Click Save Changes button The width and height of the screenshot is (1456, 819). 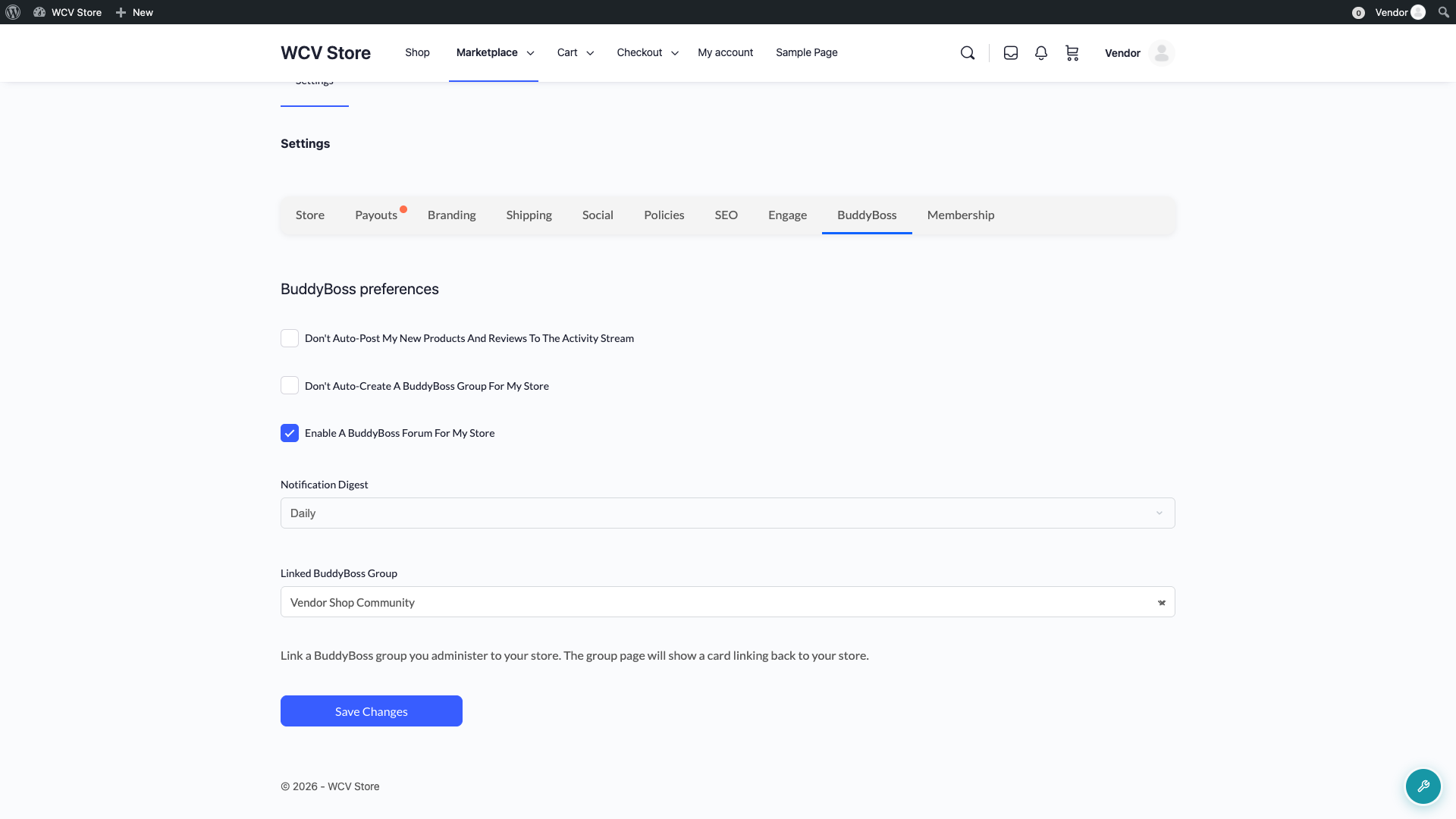coord(372,711)
